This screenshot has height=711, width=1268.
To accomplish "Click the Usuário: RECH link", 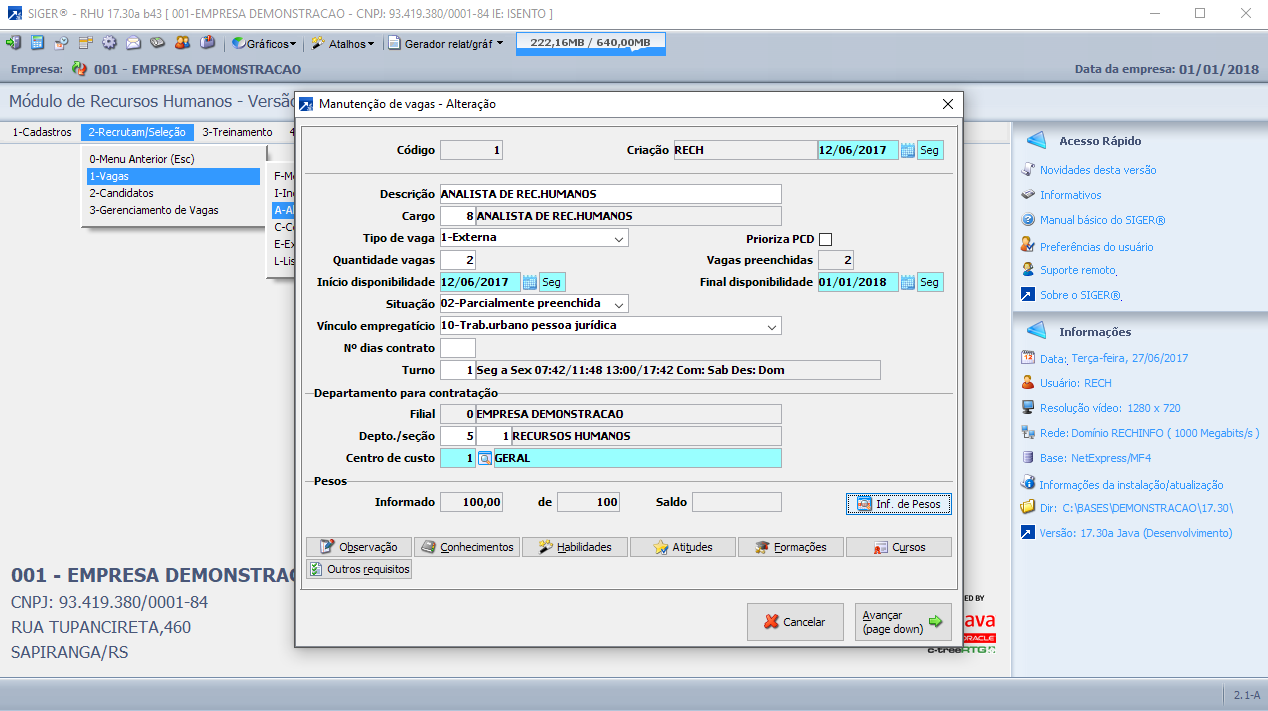I will (x=1076, y=383).
